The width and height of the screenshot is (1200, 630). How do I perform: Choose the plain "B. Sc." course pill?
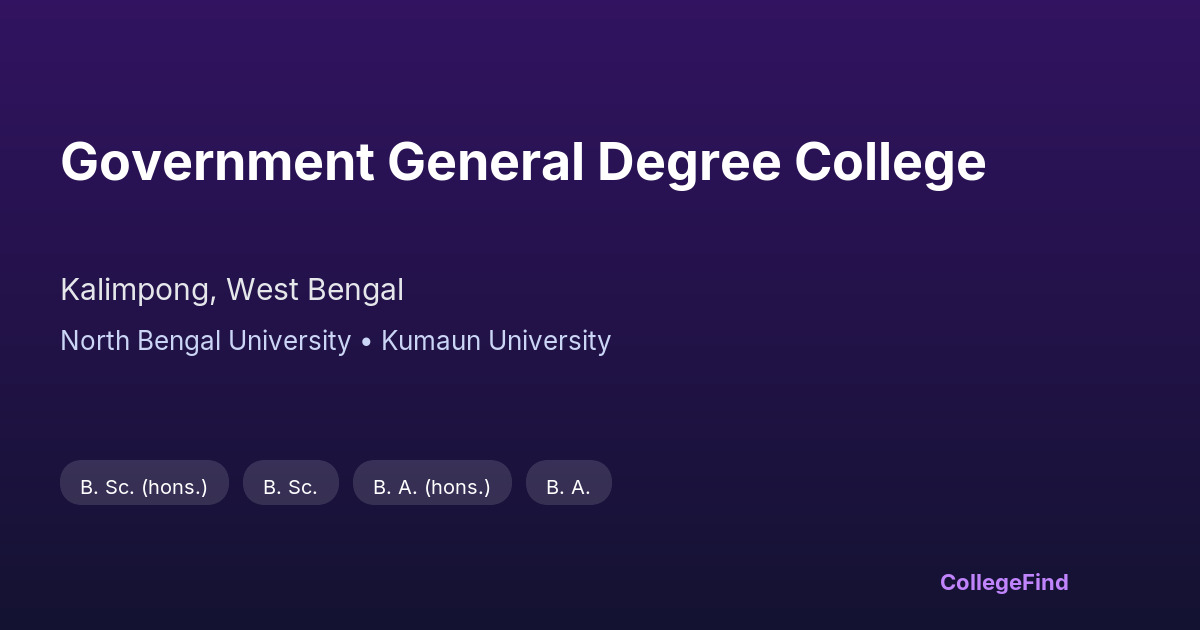(x=290, y=487)
